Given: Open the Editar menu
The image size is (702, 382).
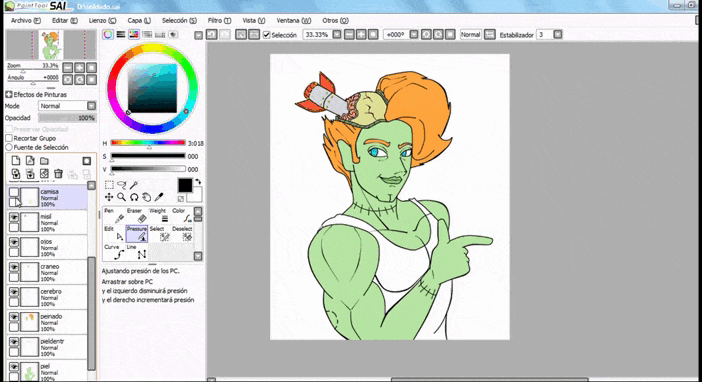Looking at the screenshot, I should point(64,21).
